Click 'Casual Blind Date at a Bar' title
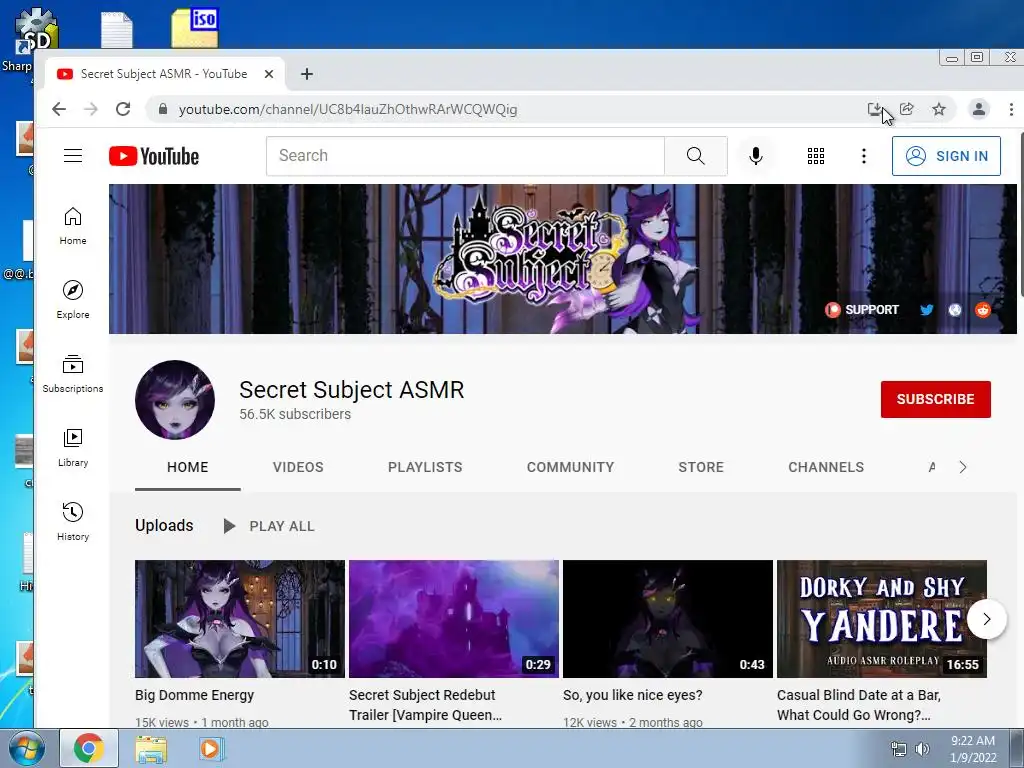Screen dimensions: 1024x768 (859, 705)
